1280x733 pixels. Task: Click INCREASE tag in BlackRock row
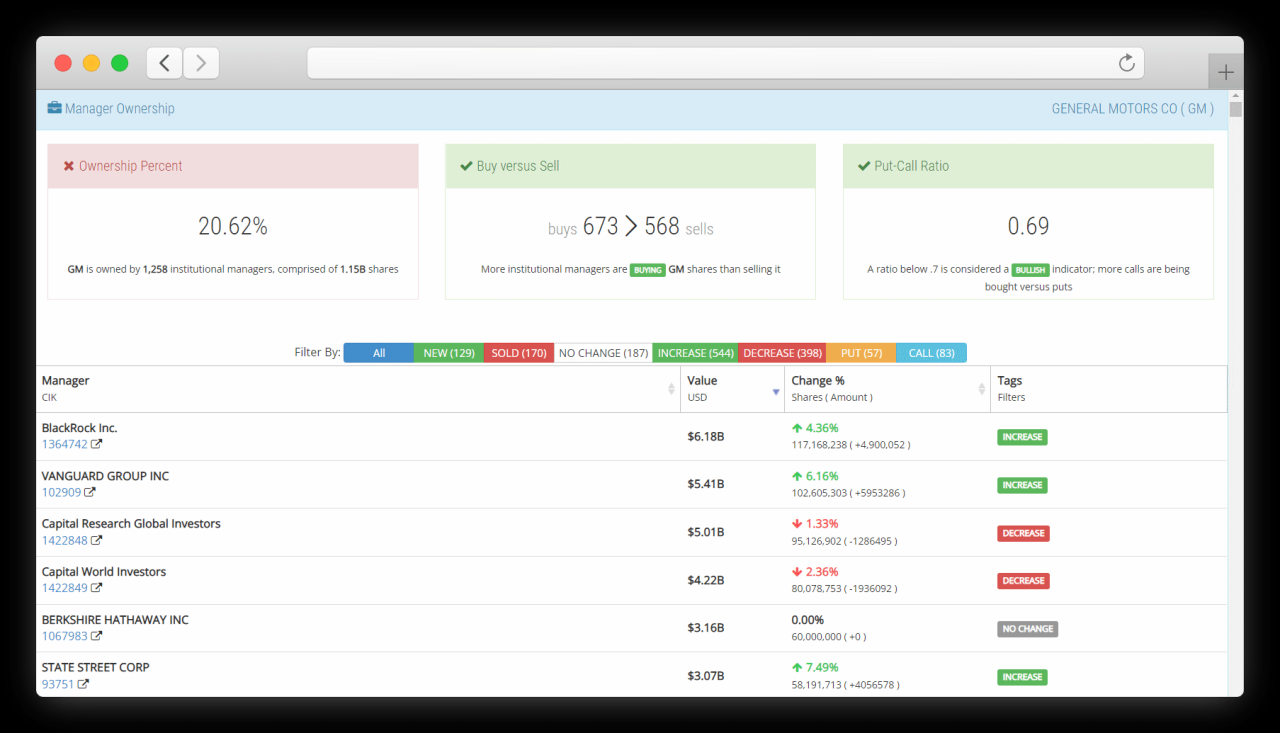pyautogui.click(x=1022, y=437)
